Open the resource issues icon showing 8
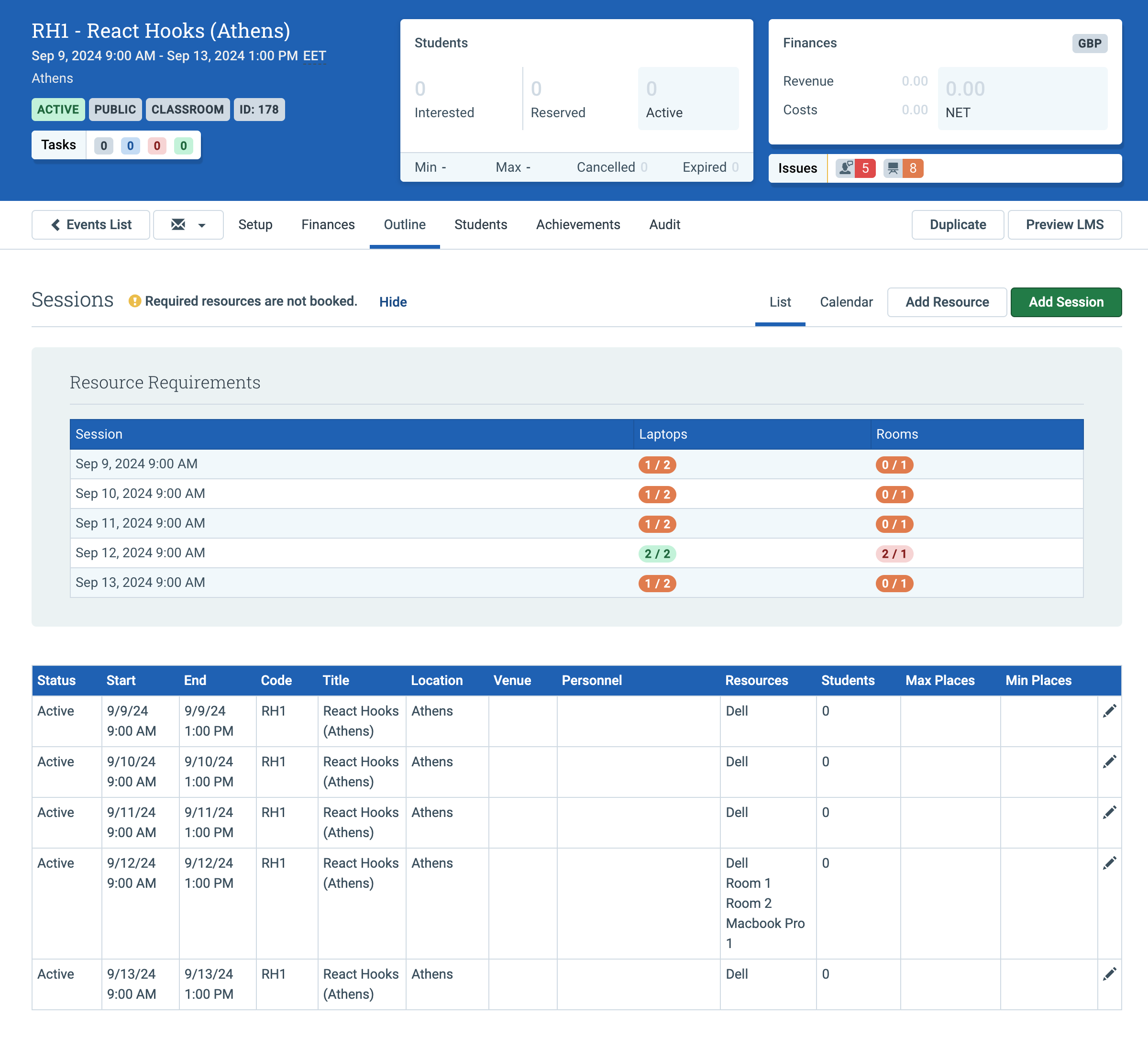Image resolution: width=1148 pixels, height=1038 pixels. (903, 168)
